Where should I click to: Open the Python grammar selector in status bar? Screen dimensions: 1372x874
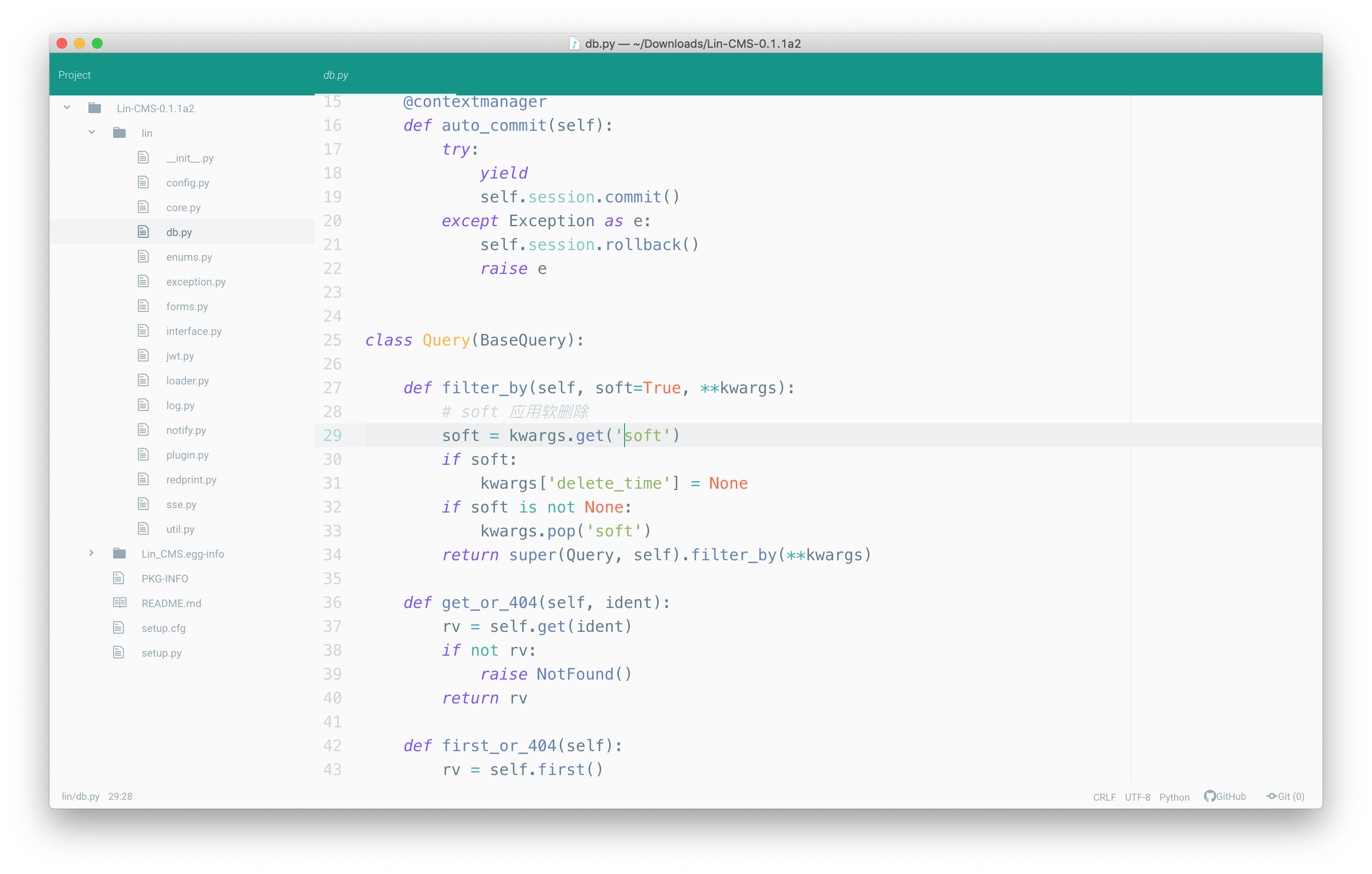1174,797
